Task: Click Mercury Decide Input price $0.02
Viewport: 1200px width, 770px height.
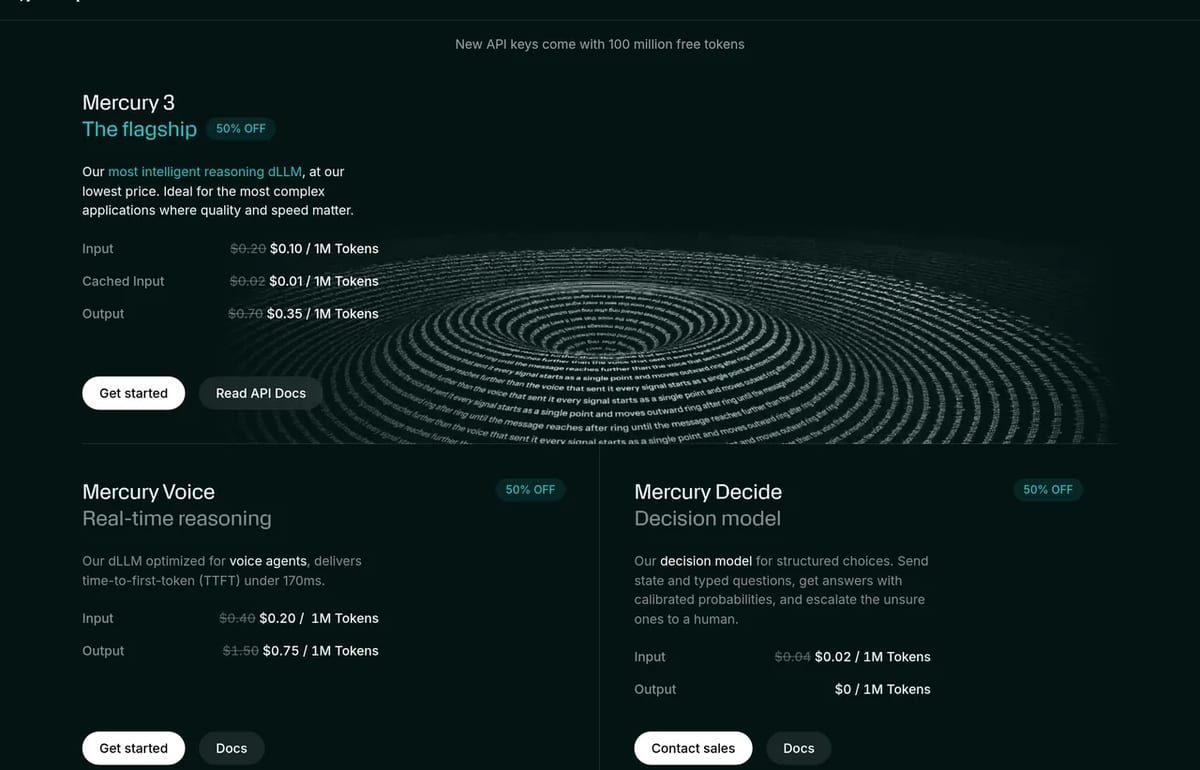Action: click(x=873, y=657)
